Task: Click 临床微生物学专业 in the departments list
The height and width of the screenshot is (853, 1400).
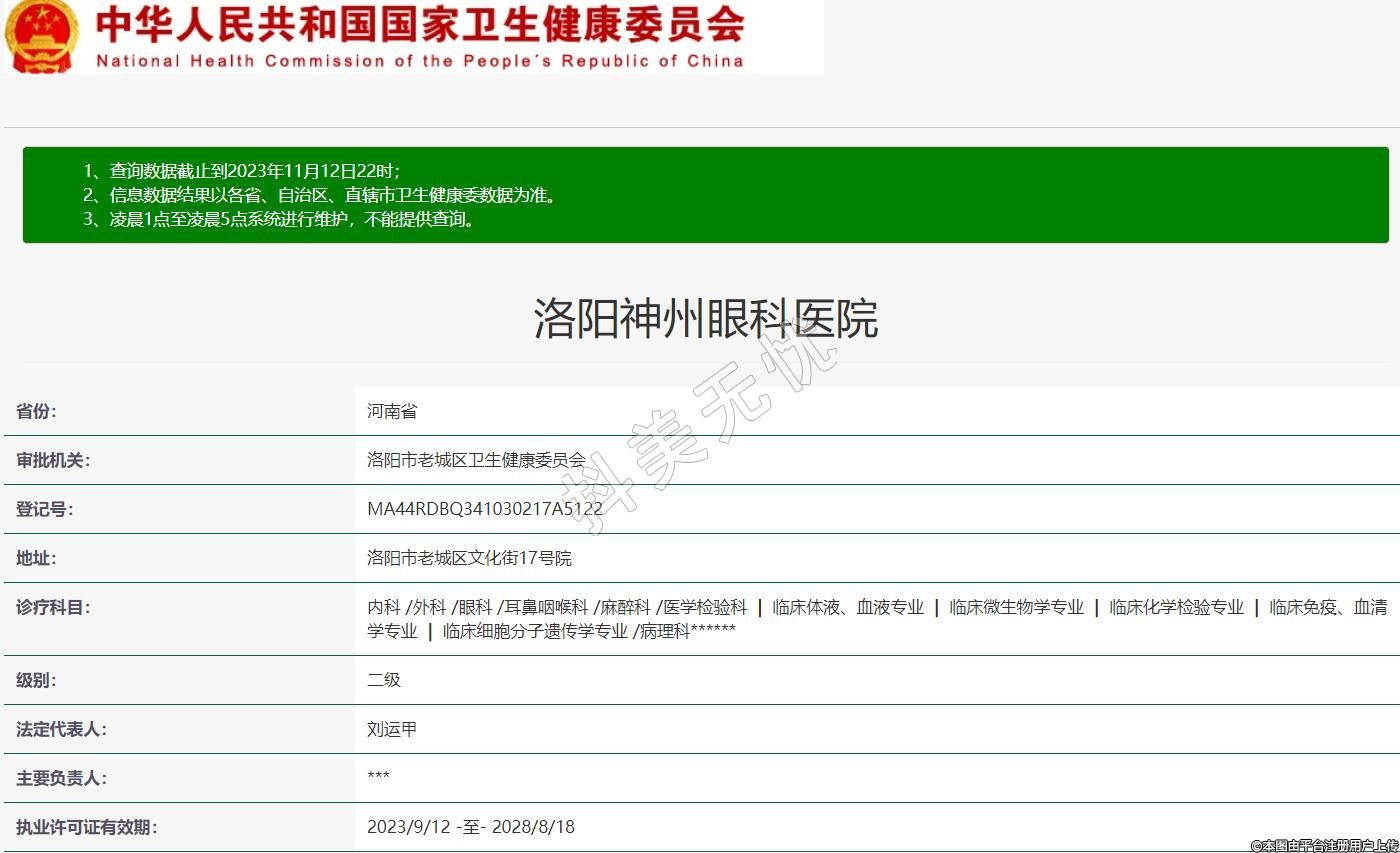Action: pos(1016,607)
